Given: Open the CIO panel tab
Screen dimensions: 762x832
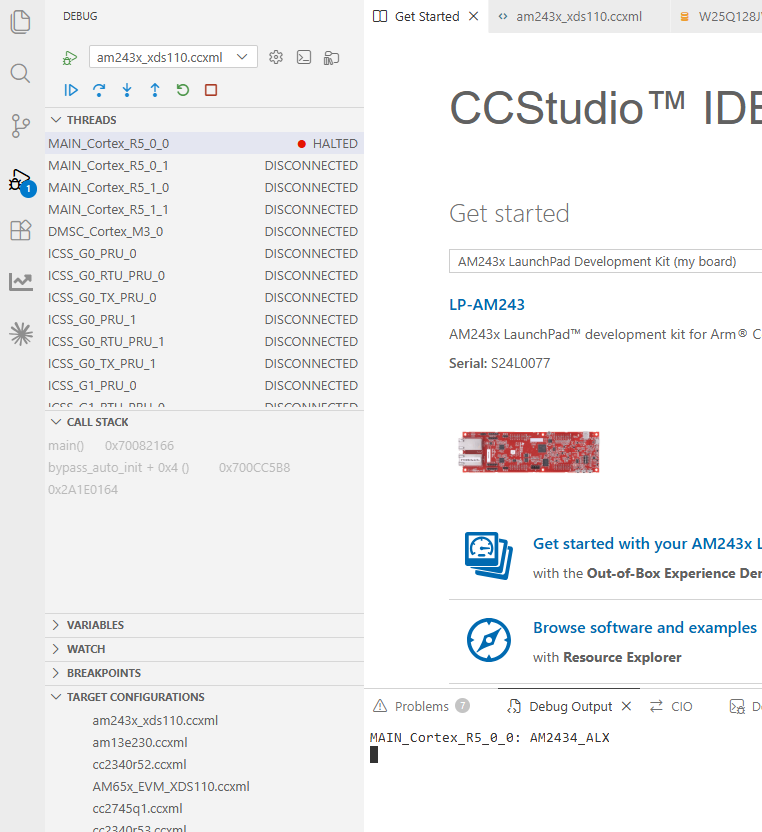Looking at the screenshot, I should [671, 706].
